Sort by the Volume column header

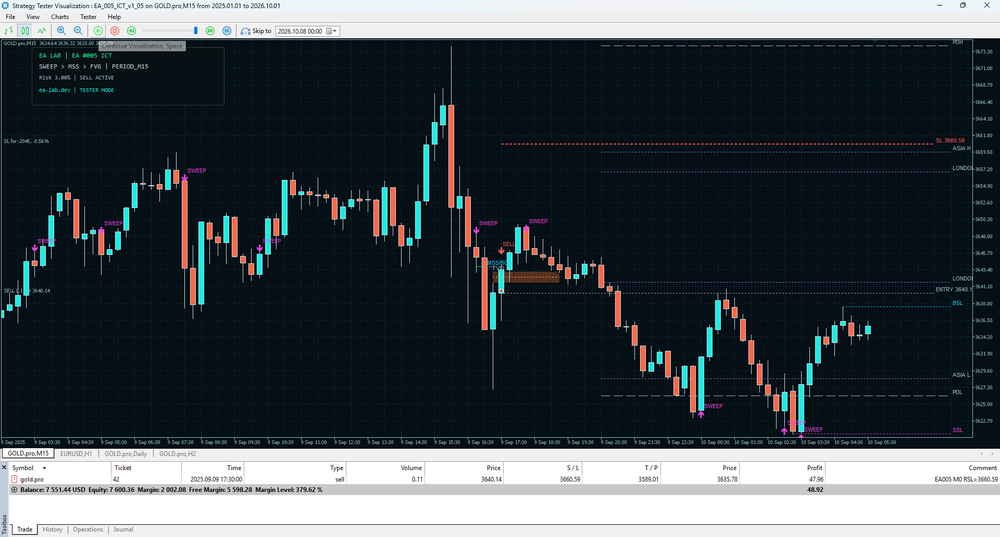[x=385, y=467]
